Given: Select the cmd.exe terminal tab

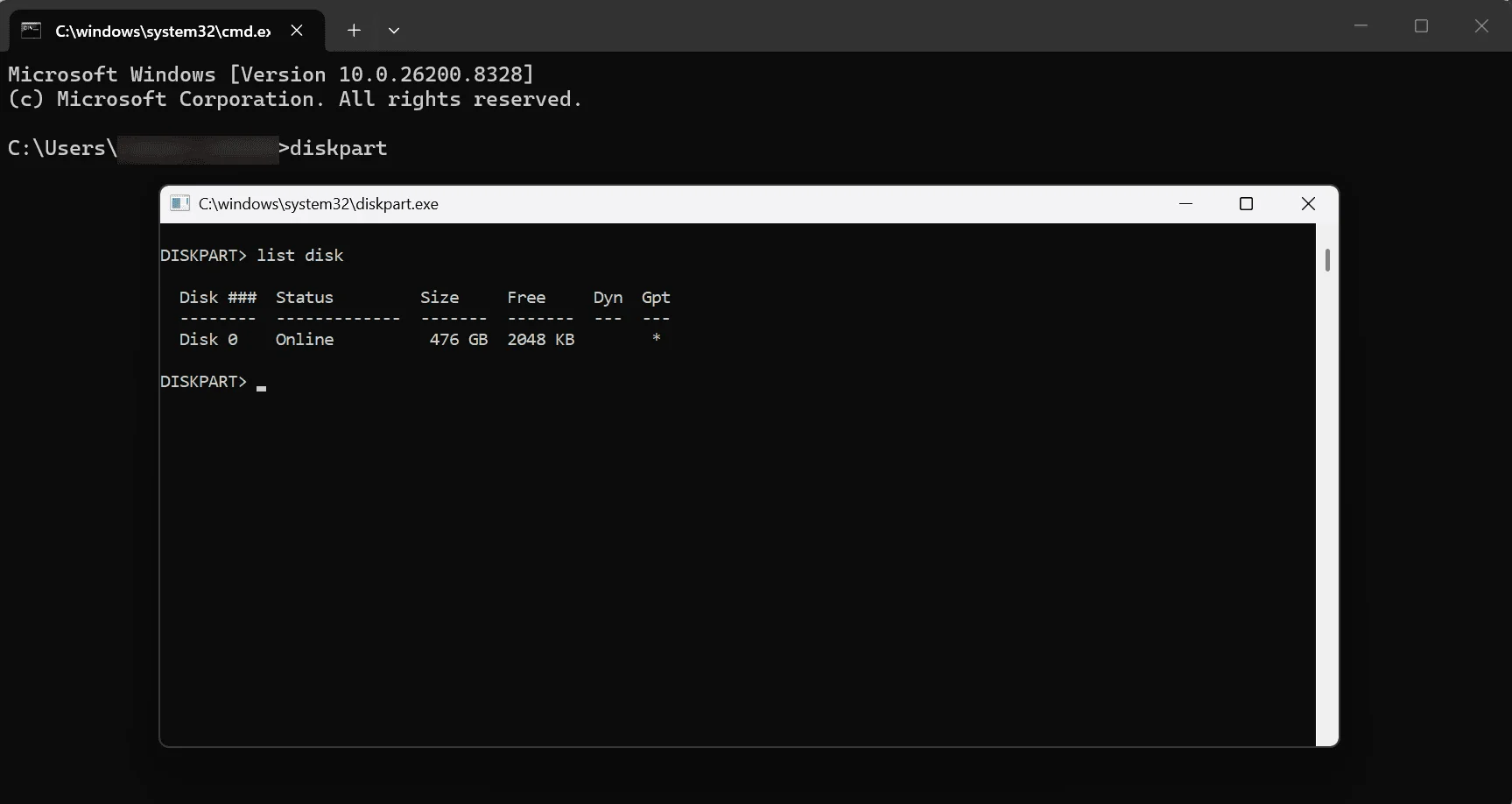Looking at the screenshot, I should [166, 31].
